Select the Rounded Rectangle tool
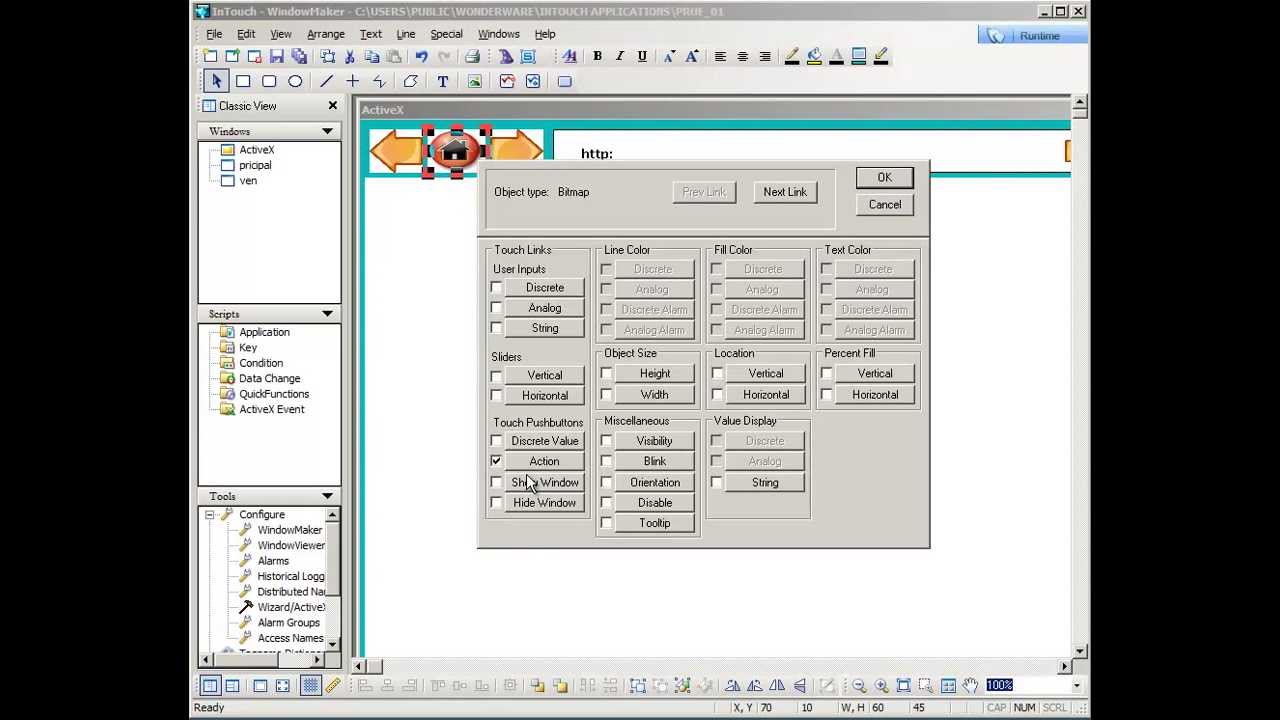Screen dimensions: 1280x720 [269, 81]
